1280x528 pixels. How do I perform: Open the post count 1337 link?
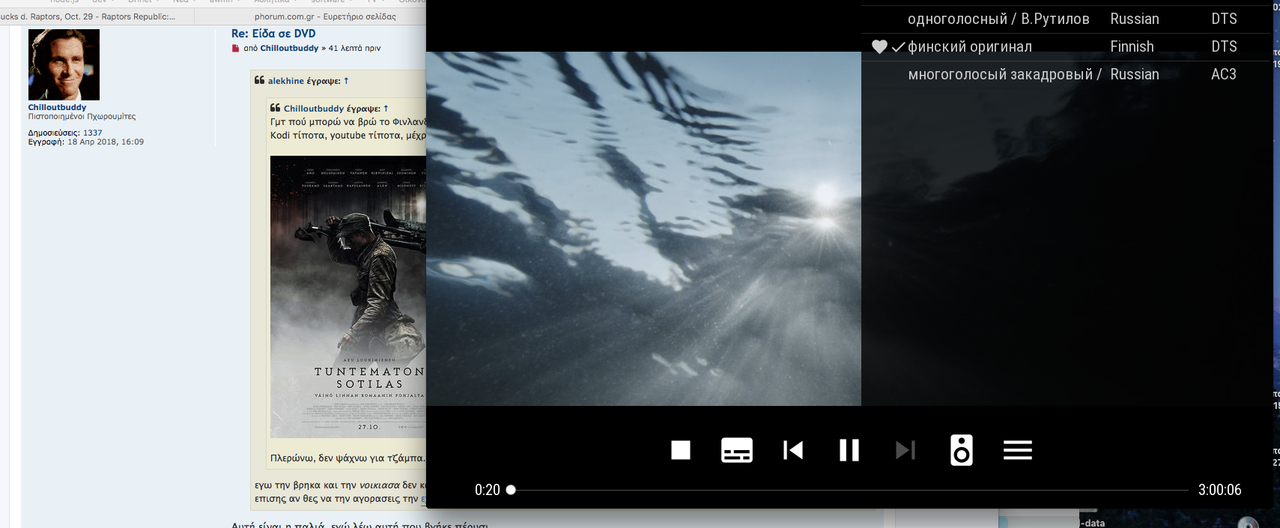click(x=92, y=132)
